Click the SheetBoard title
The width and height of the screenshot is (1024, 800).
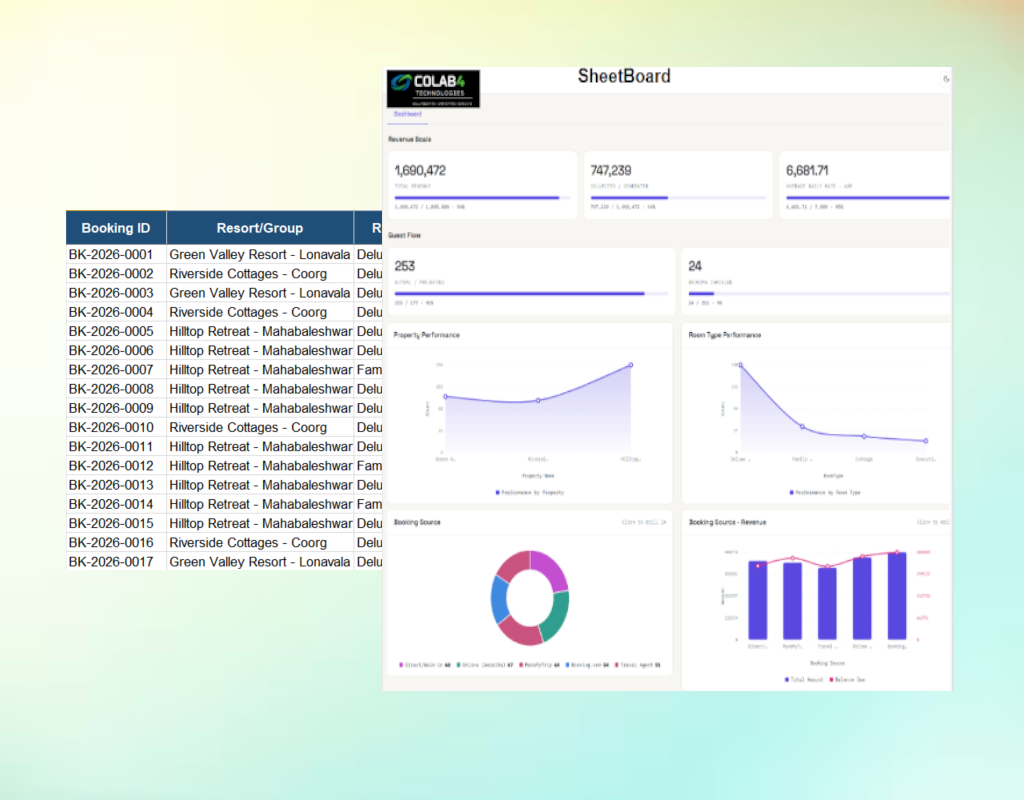624,76
